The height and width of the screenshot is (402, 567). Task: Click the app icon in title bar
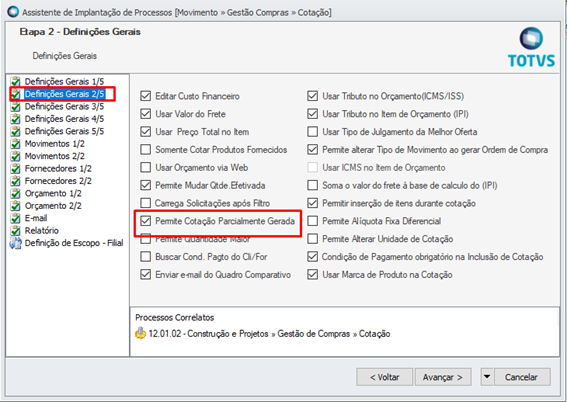point(13,12)
